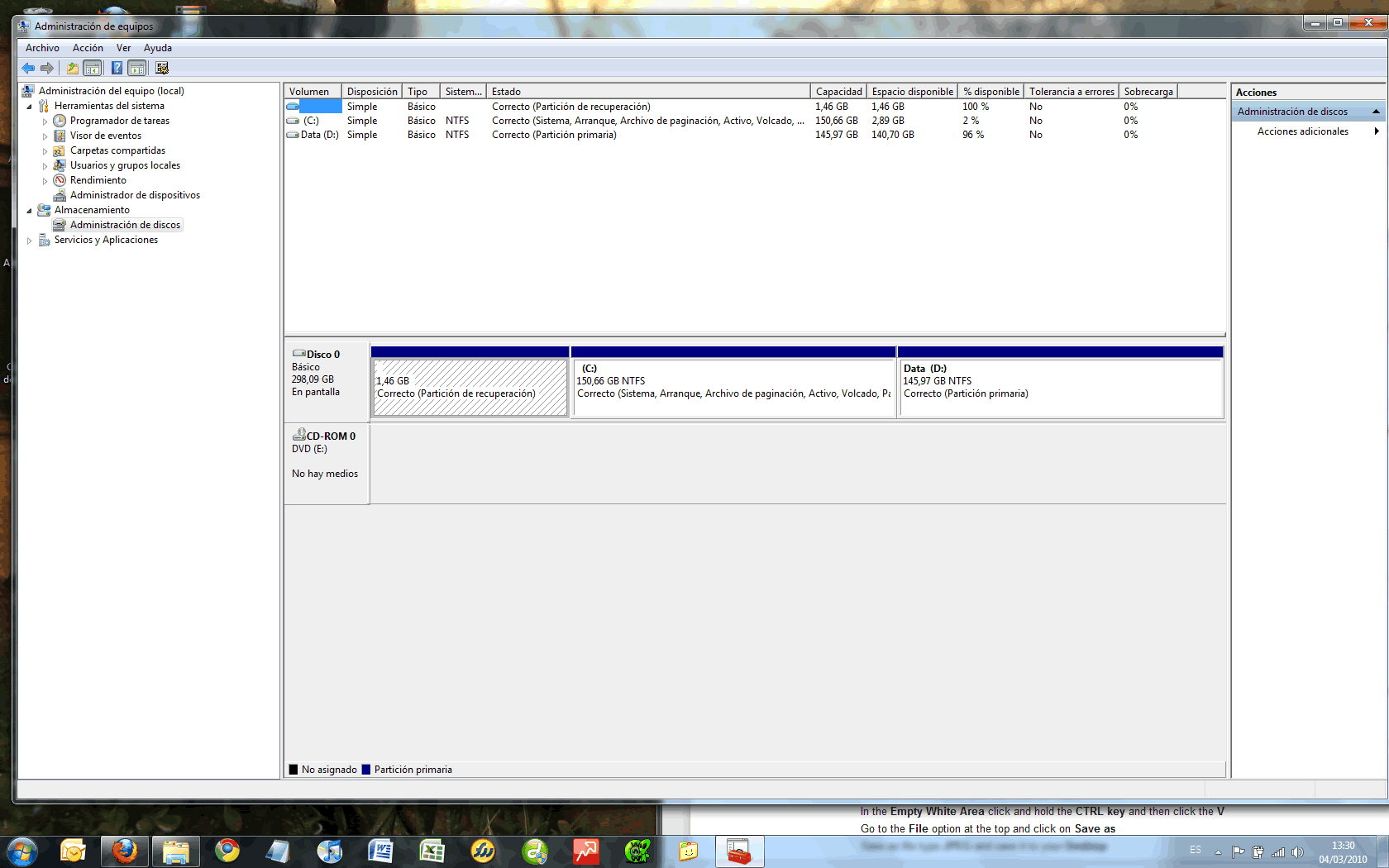Expand the Visor de eventos node

coord(45,136)
